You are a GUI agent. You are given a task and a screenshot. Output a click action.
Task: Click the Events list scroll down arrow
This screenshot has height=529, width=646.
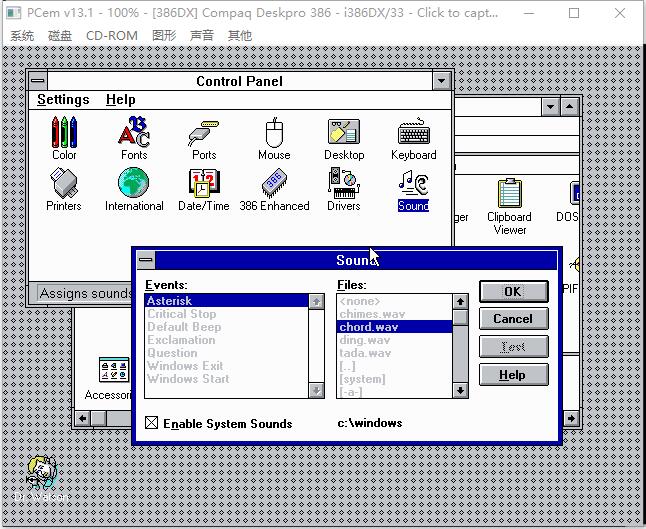click(x=316, y=390)
